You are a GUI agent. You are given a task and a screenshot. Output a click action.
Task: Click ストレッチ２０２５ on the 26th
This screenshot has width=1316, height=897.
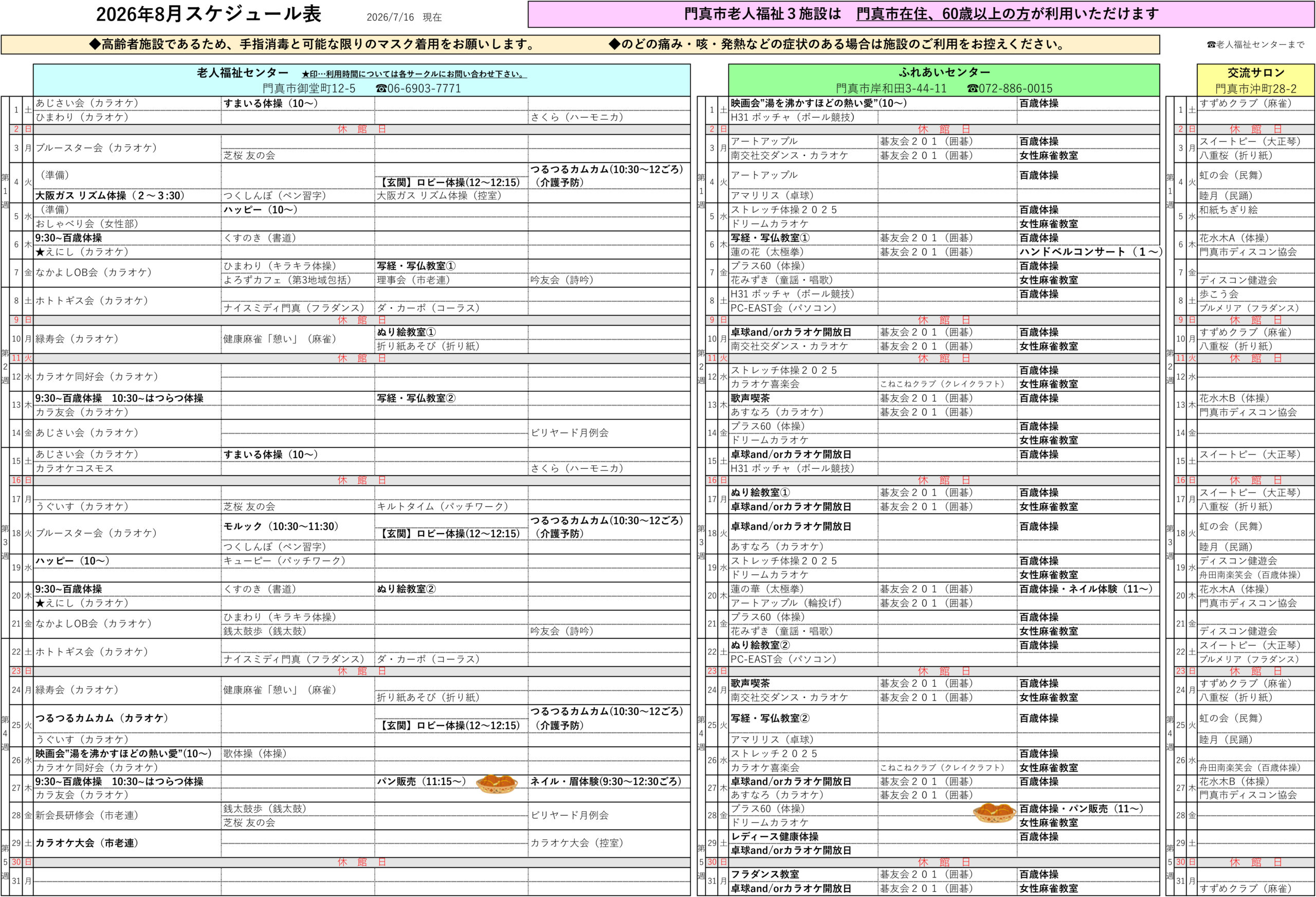click(774, 754)
